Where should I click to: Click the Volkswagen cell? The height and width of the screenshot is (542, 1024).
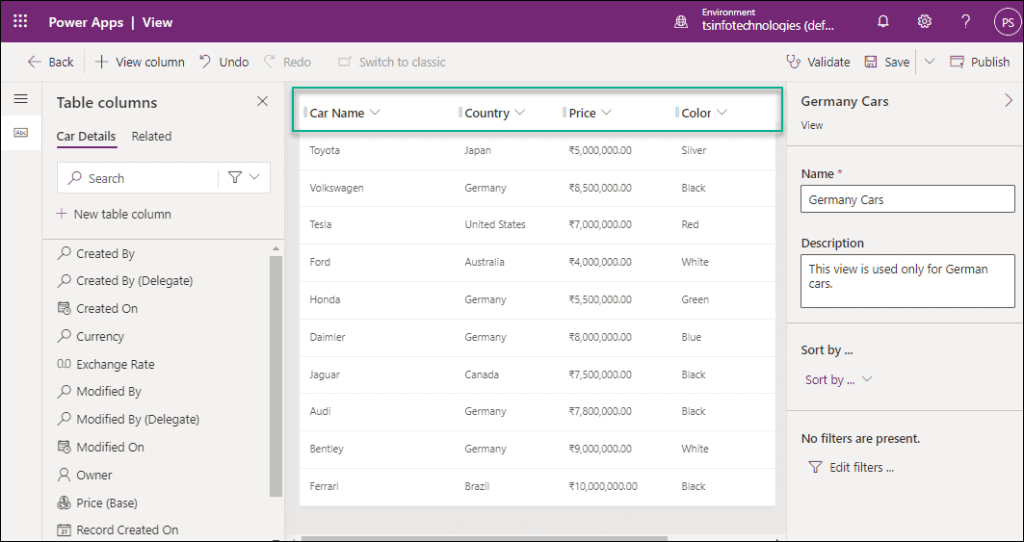336,188
